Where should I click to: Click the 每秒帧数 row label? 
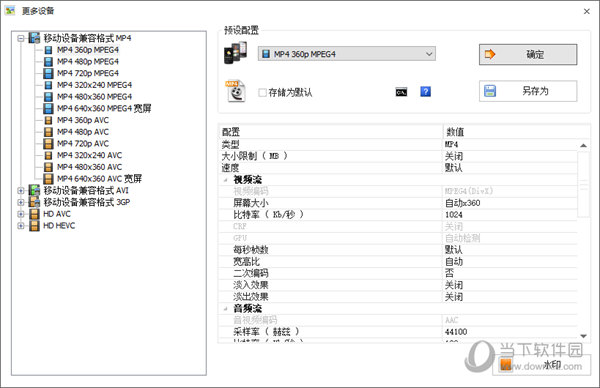tap(251, 250)
